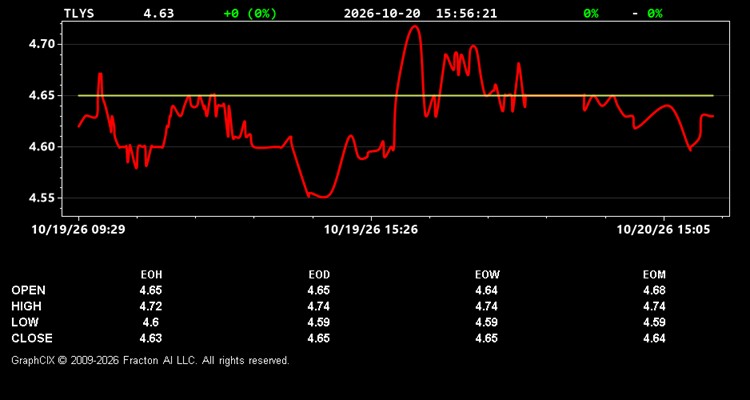Click the EOM column header

click(654, 275)
